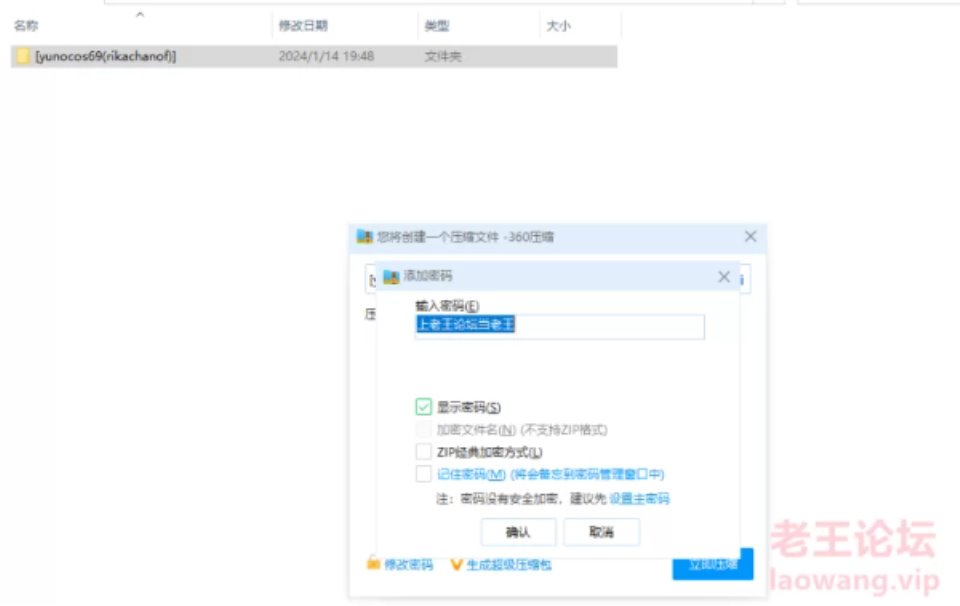Click the sort arrow above the name column
Viewport: 960px width, 606px height.
[x=140, y=14]
